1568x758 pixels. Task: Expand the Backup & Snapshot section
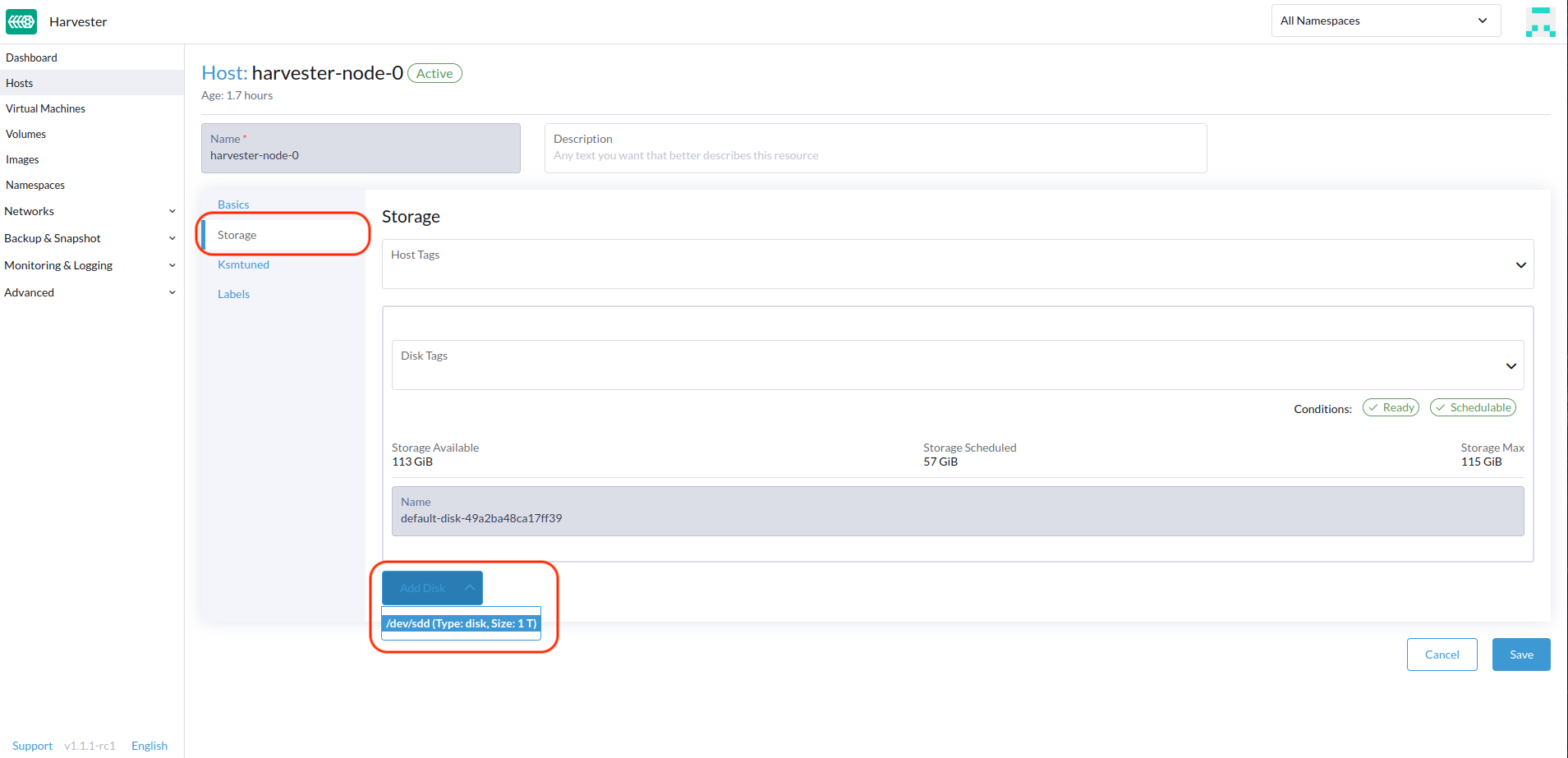pos(90,238)
